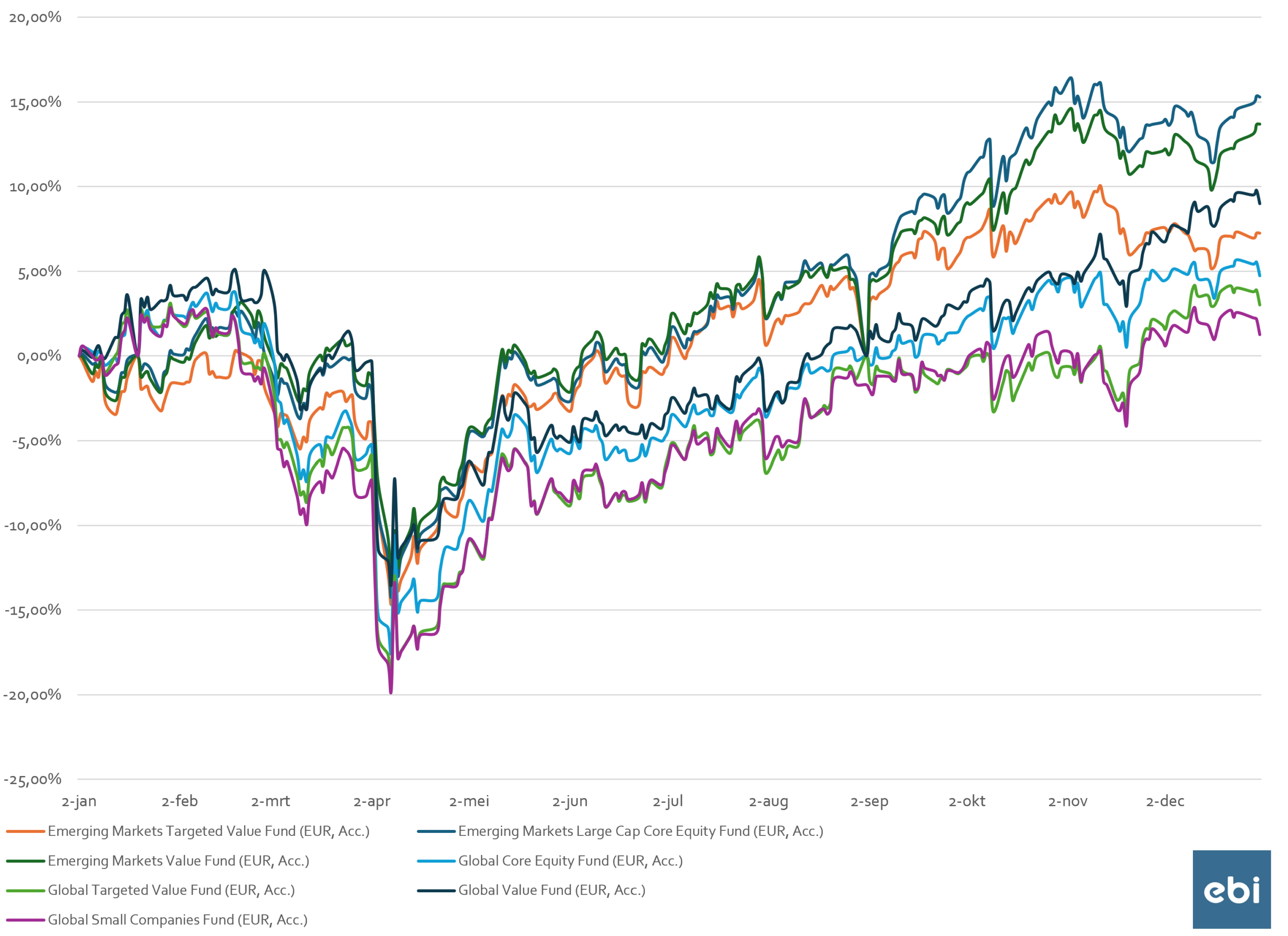Click the 0,00% y-axis label

tap(39, 357)
